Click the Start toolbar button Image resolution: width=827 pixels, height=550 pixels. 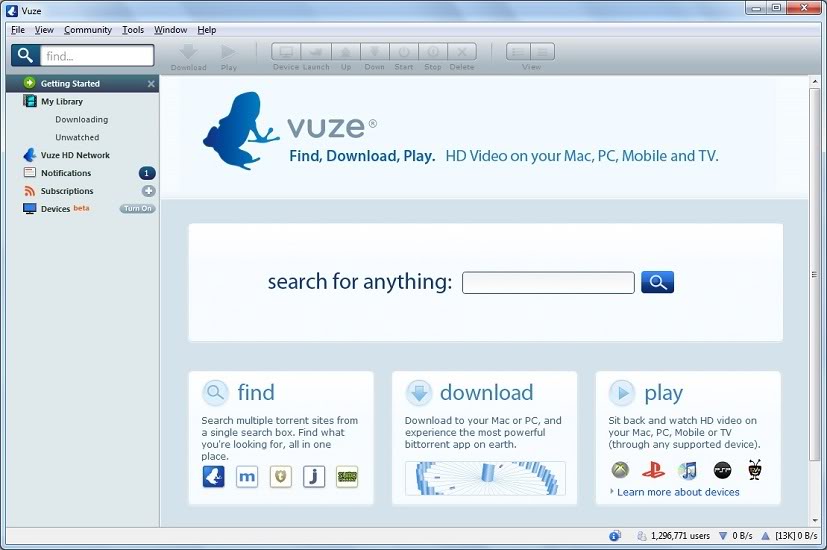[x=403, y=52]
